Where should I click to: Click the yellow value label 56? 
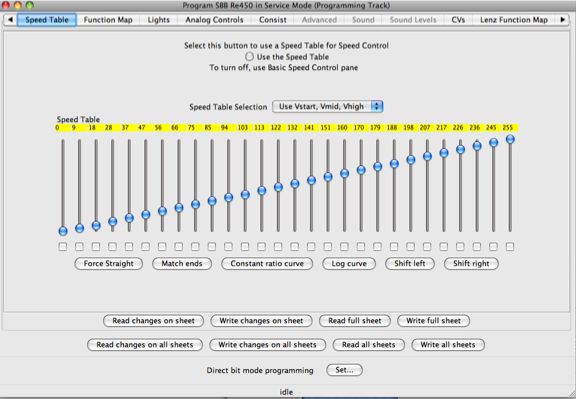click(x=158, y=127)
